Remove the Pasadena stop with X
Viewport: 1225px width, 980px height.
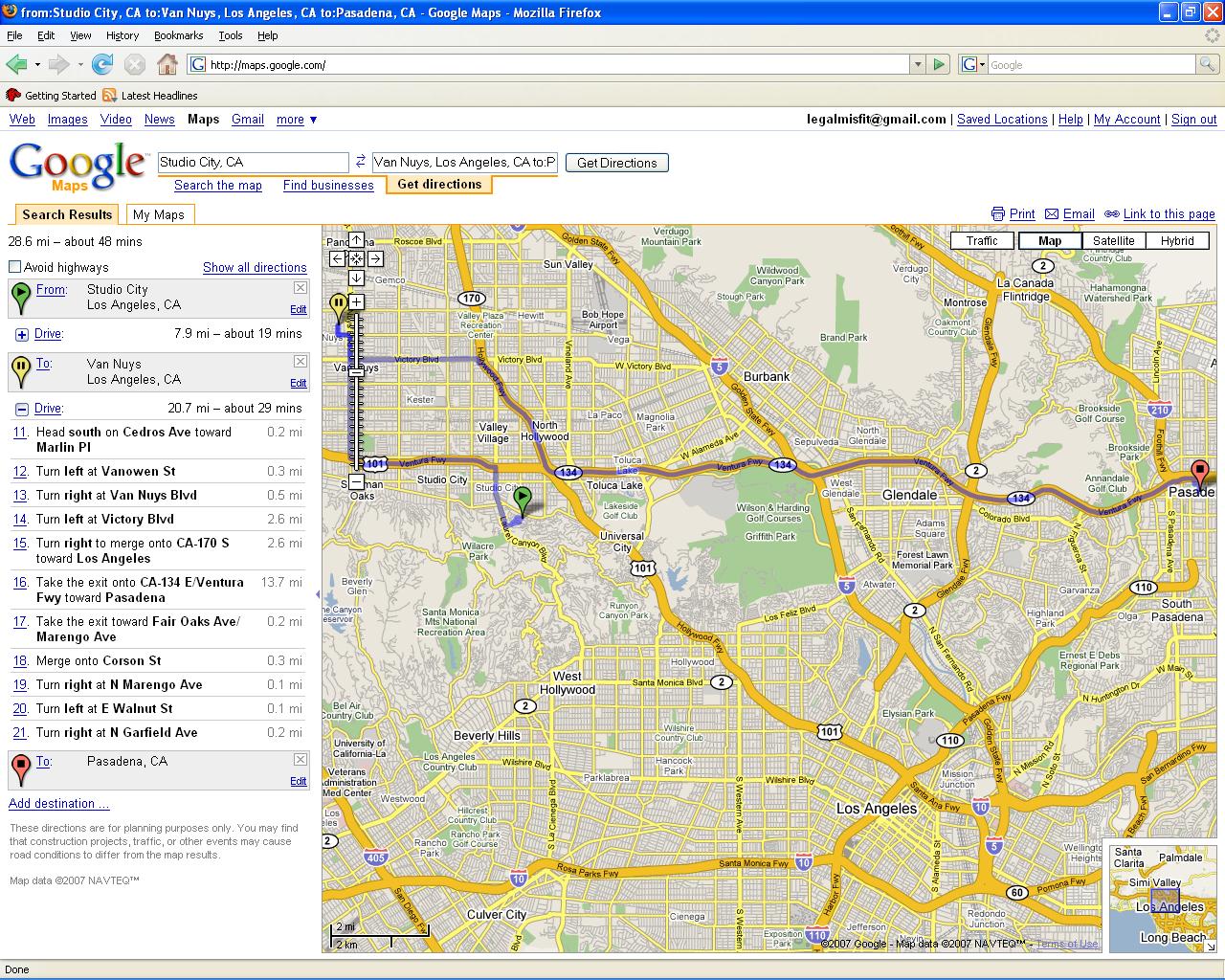click(x=301, y=760)
